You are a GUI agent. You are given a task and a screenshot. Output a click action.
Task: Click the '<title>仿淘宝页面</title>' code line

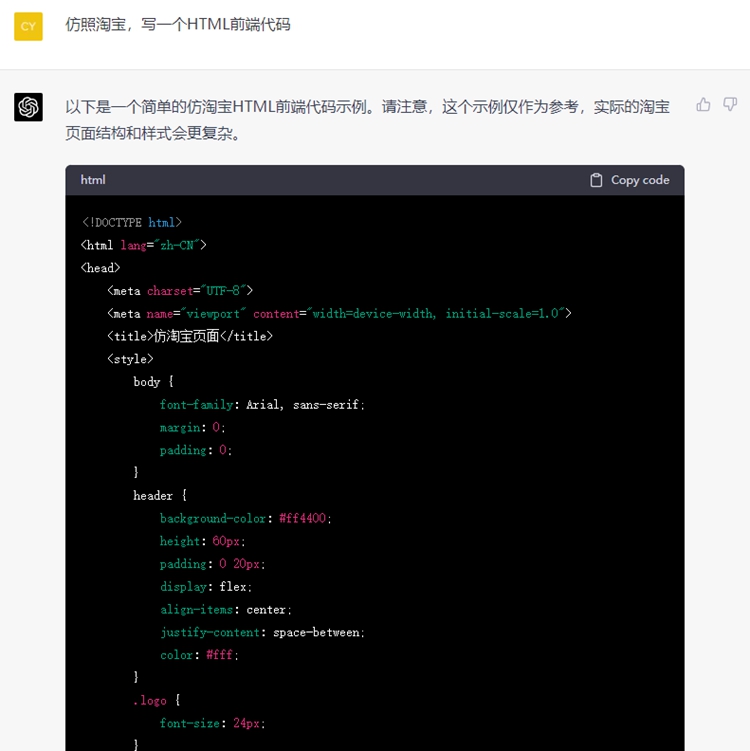190,336
